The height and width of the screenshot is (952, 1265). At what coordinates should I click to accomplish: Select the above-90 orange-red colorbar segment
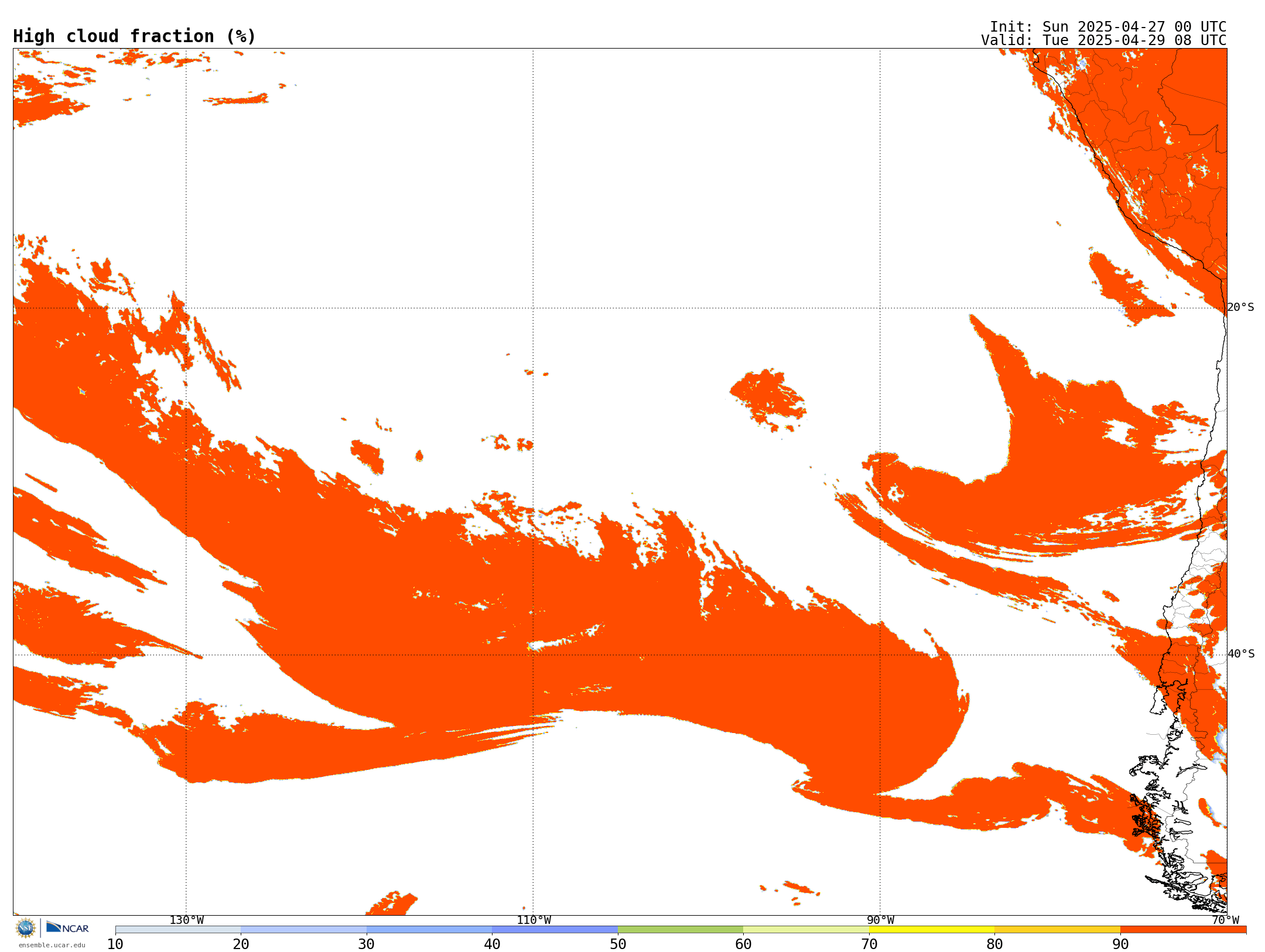click(1183, 930)
